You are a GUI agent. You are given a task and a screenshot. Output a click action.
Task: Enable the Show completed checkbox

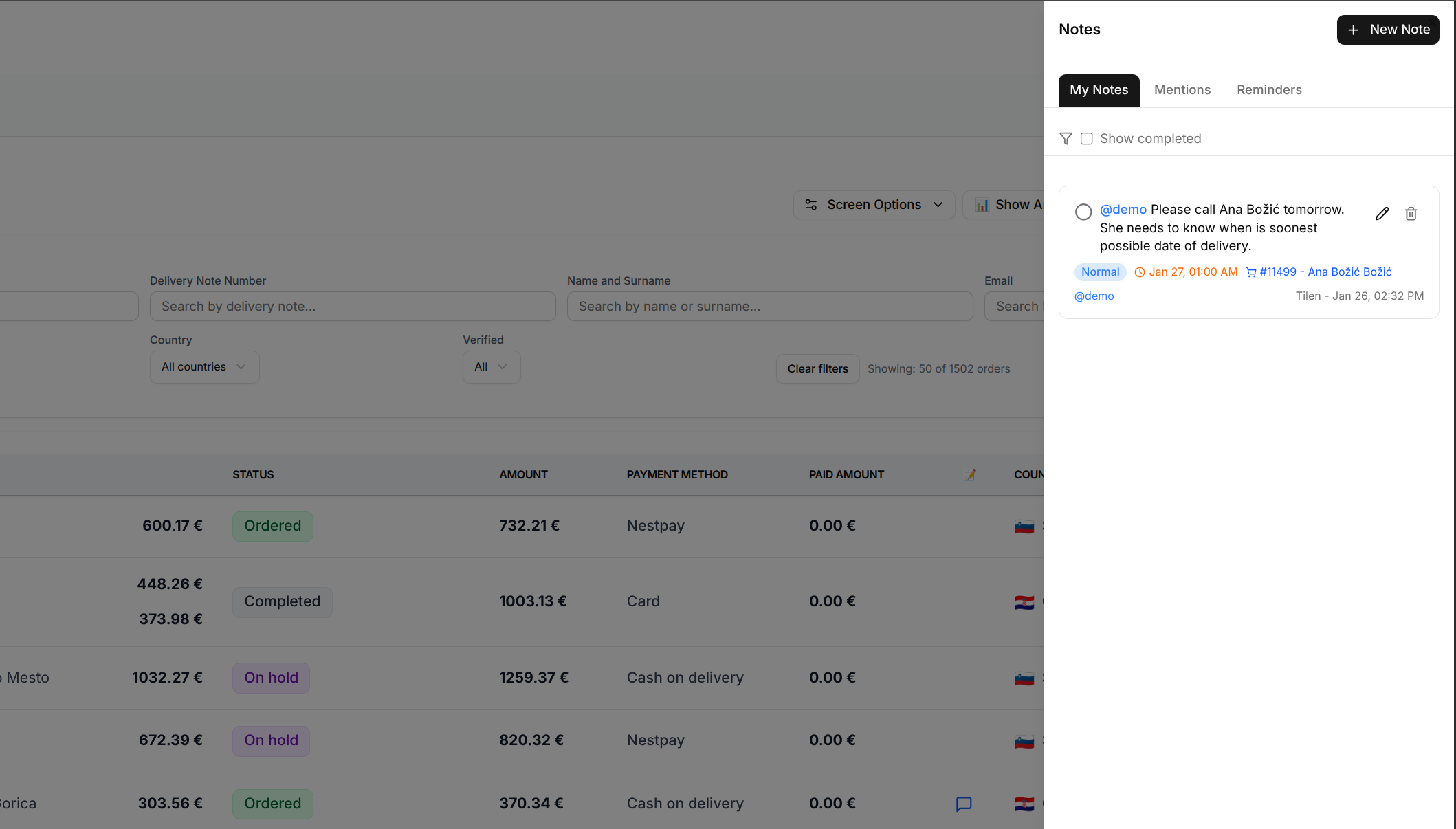(x=1086, y=139)
